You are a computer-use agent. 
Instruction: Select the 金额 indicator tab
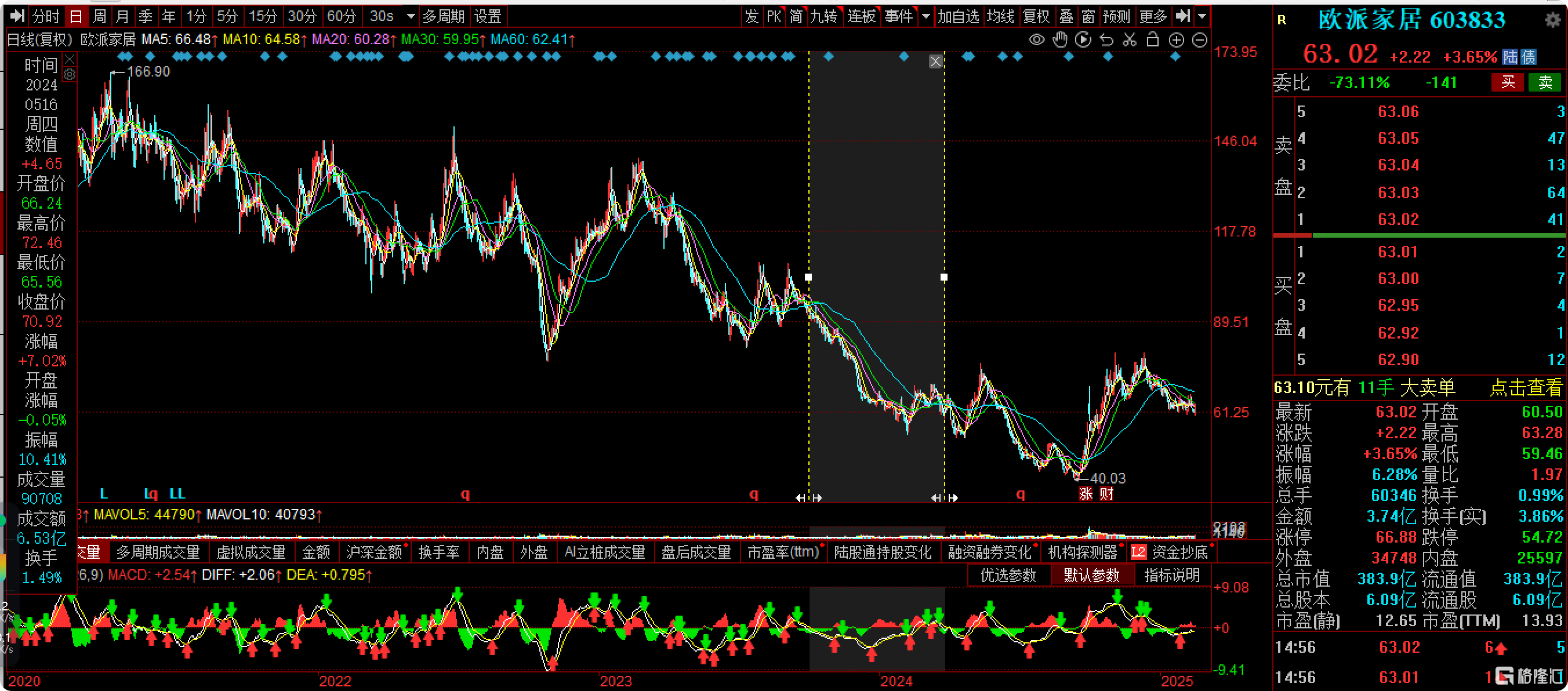316,552
